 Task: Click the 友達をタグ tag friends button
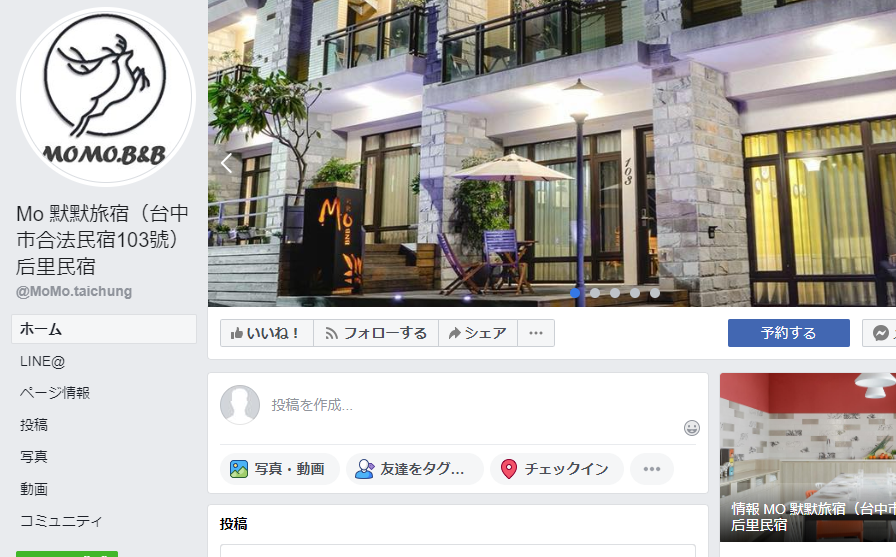point(415,469)
